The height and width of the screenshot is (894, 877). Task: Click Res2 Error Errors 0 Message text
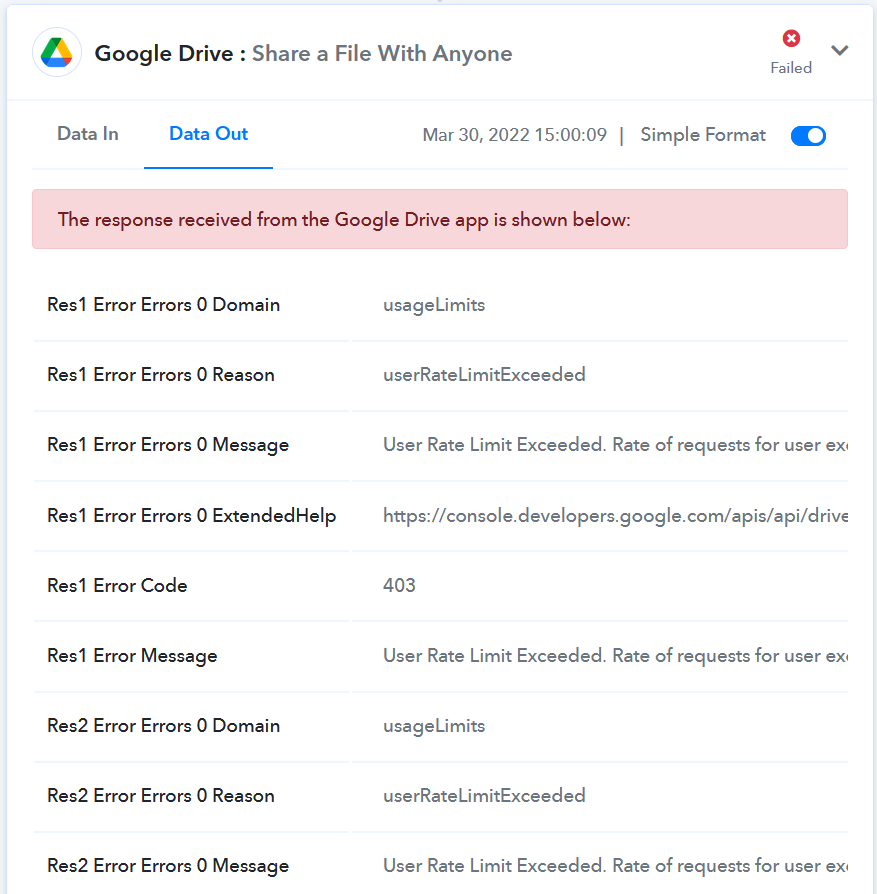click(168, 866)
